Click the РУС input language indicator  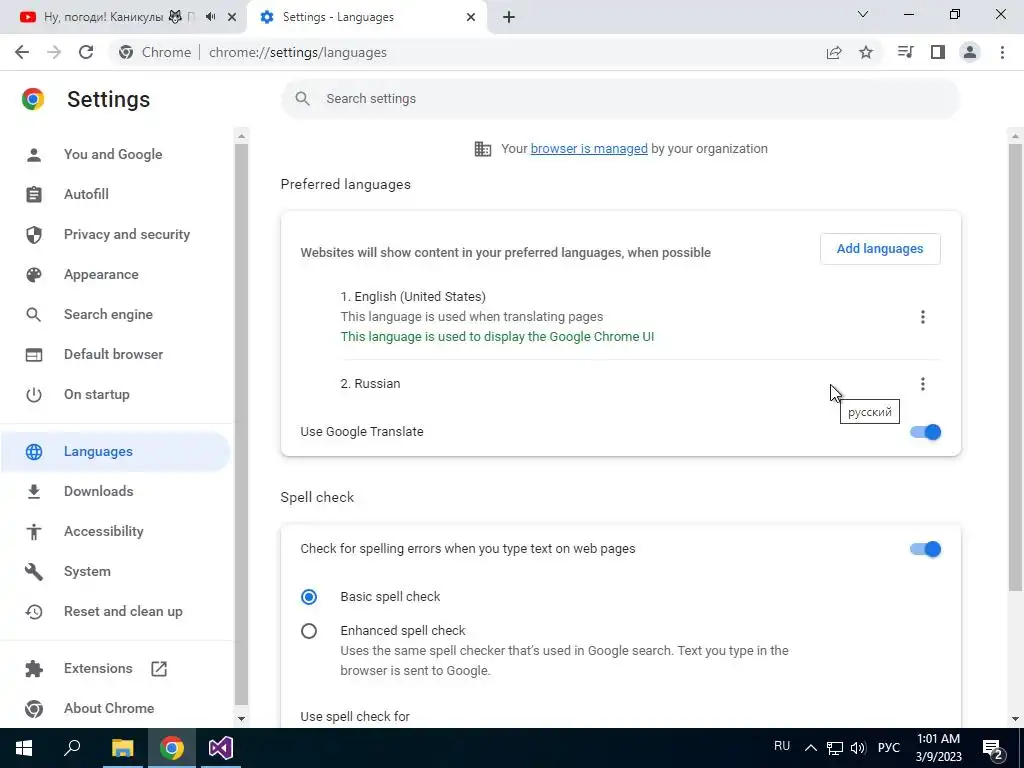(x=888, y=748)
